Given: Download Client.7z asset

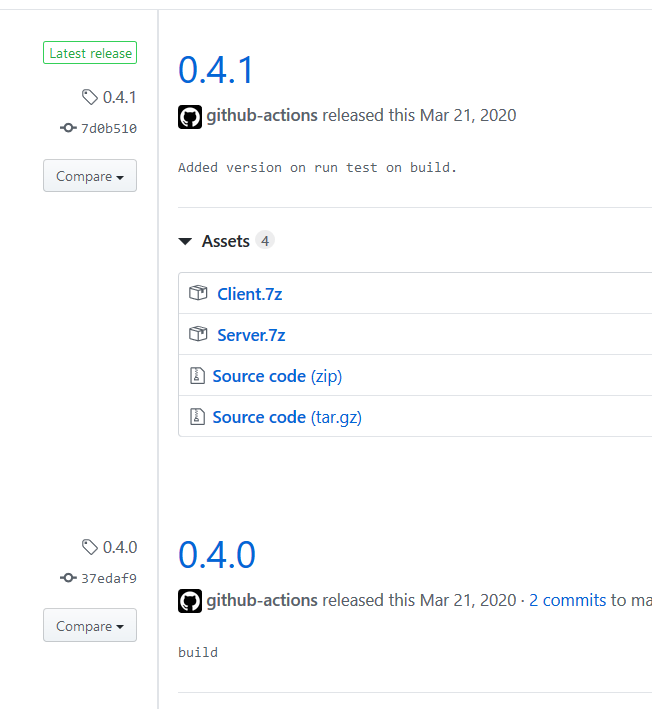Looking at the screenshot, I should pyautogui.click(x=250, y=294).
